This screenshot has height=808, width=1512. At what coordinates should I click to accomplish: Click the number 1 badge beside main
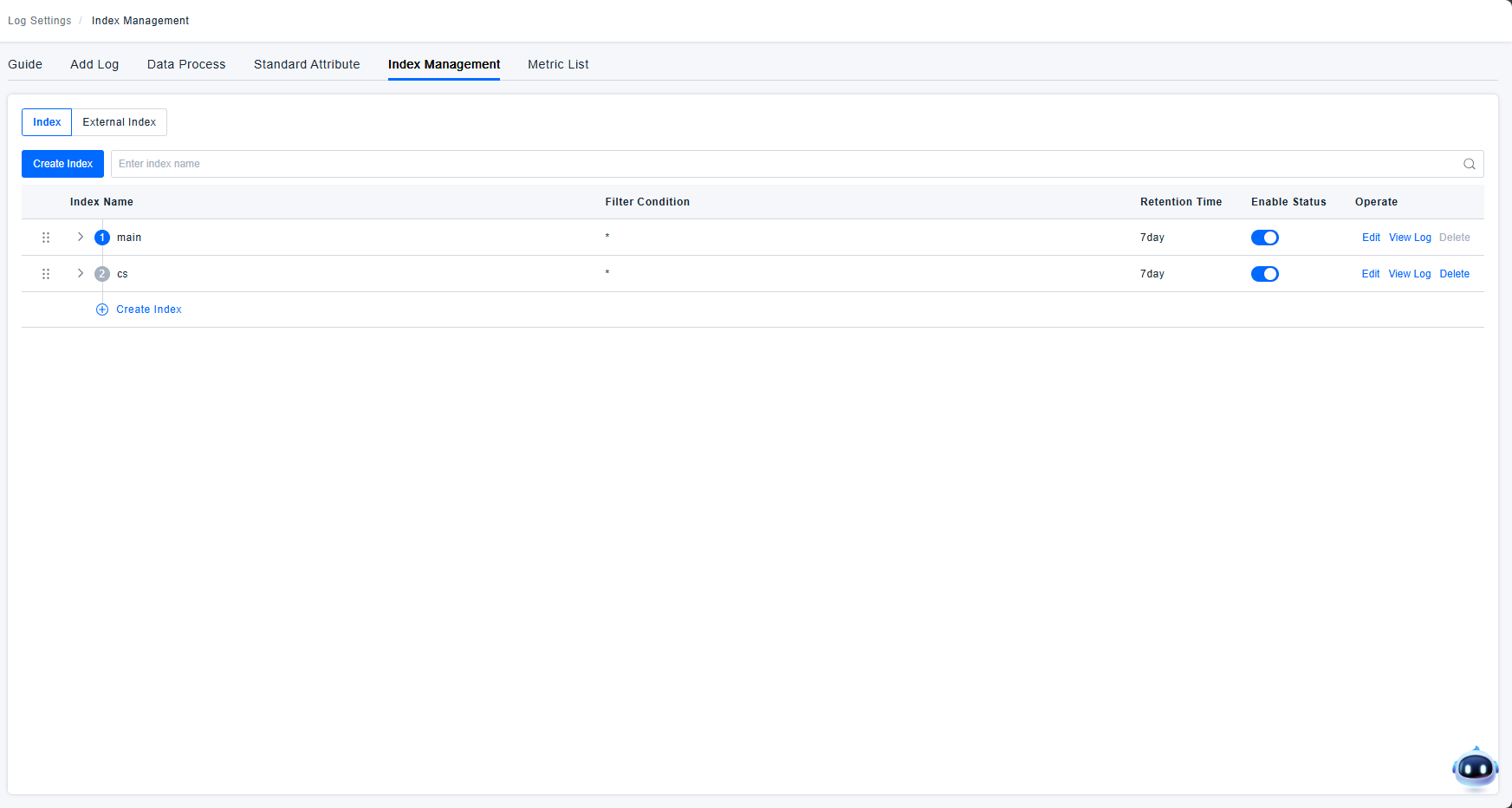[x=102, y=238]
